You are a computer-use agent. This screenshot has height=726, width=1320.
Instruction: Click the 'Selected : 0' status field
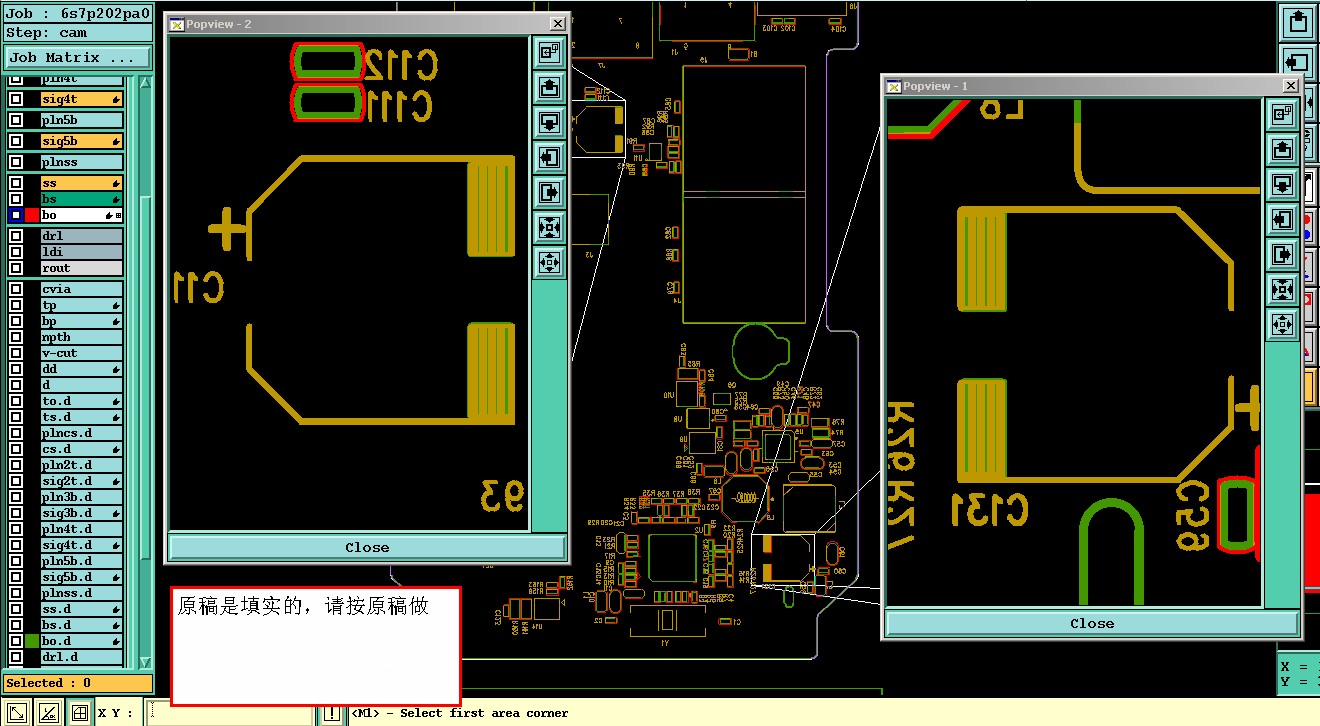[77, 683]
